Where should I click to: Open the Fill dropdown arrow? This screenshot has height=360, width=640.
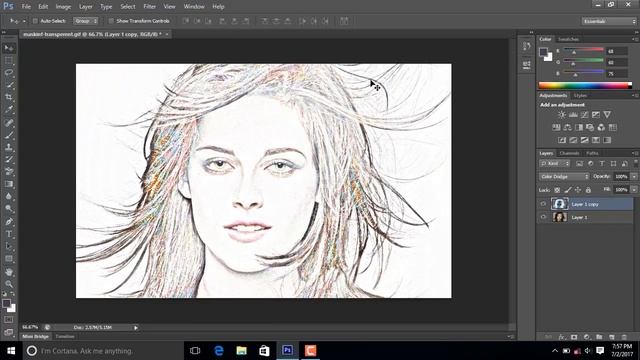click(634, 190)
